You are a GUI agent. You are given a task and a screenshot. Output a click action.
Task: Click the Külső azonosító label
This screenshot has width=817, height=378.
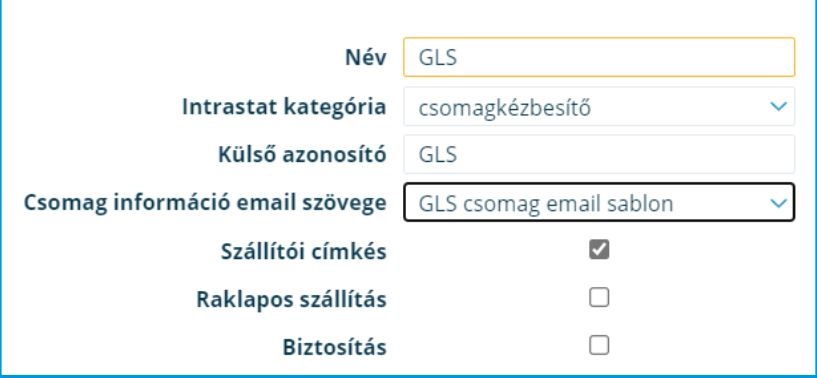click(x=302, y=154)
